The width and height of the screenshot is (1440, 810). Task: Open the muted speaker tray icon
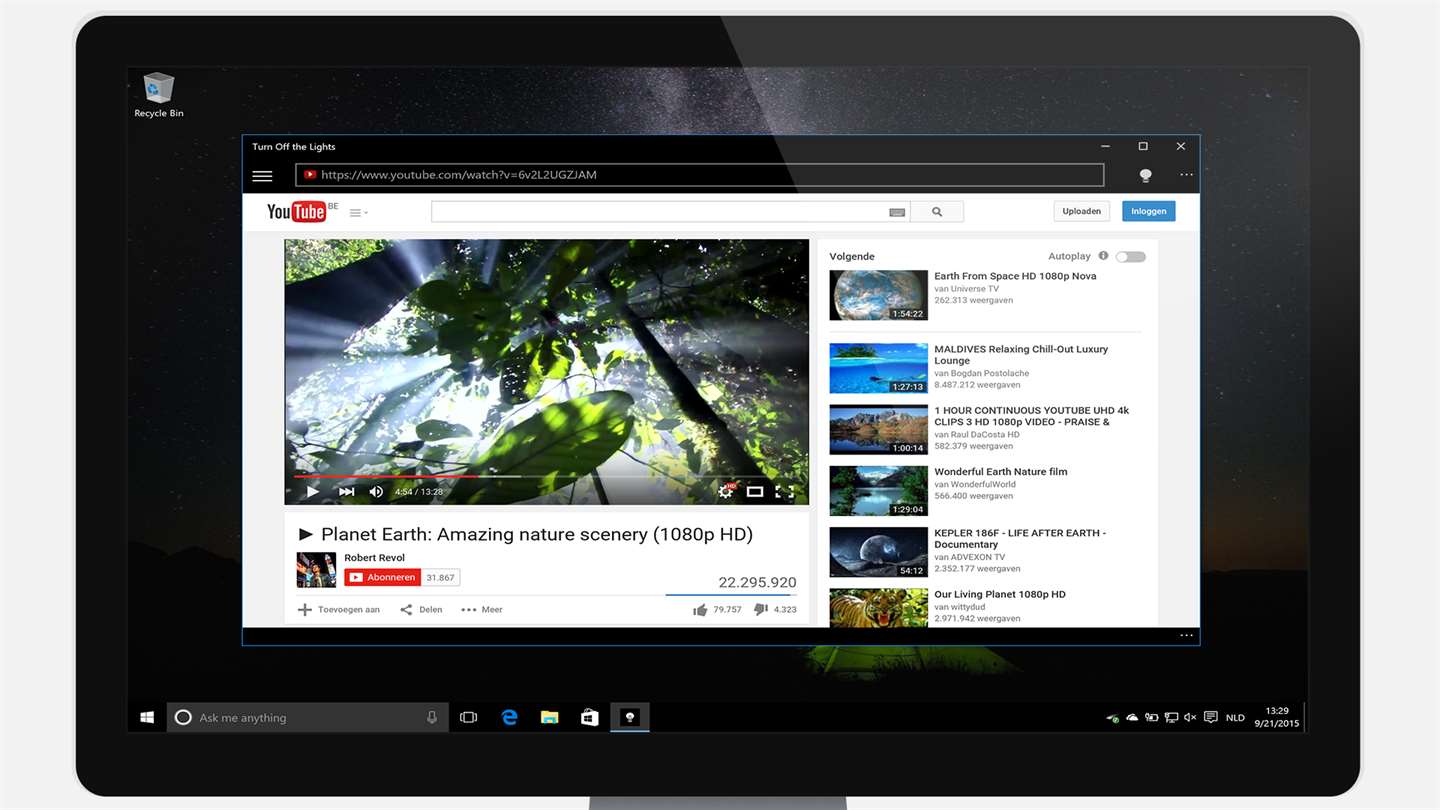pyautogui.click(x=1190, y=717)
